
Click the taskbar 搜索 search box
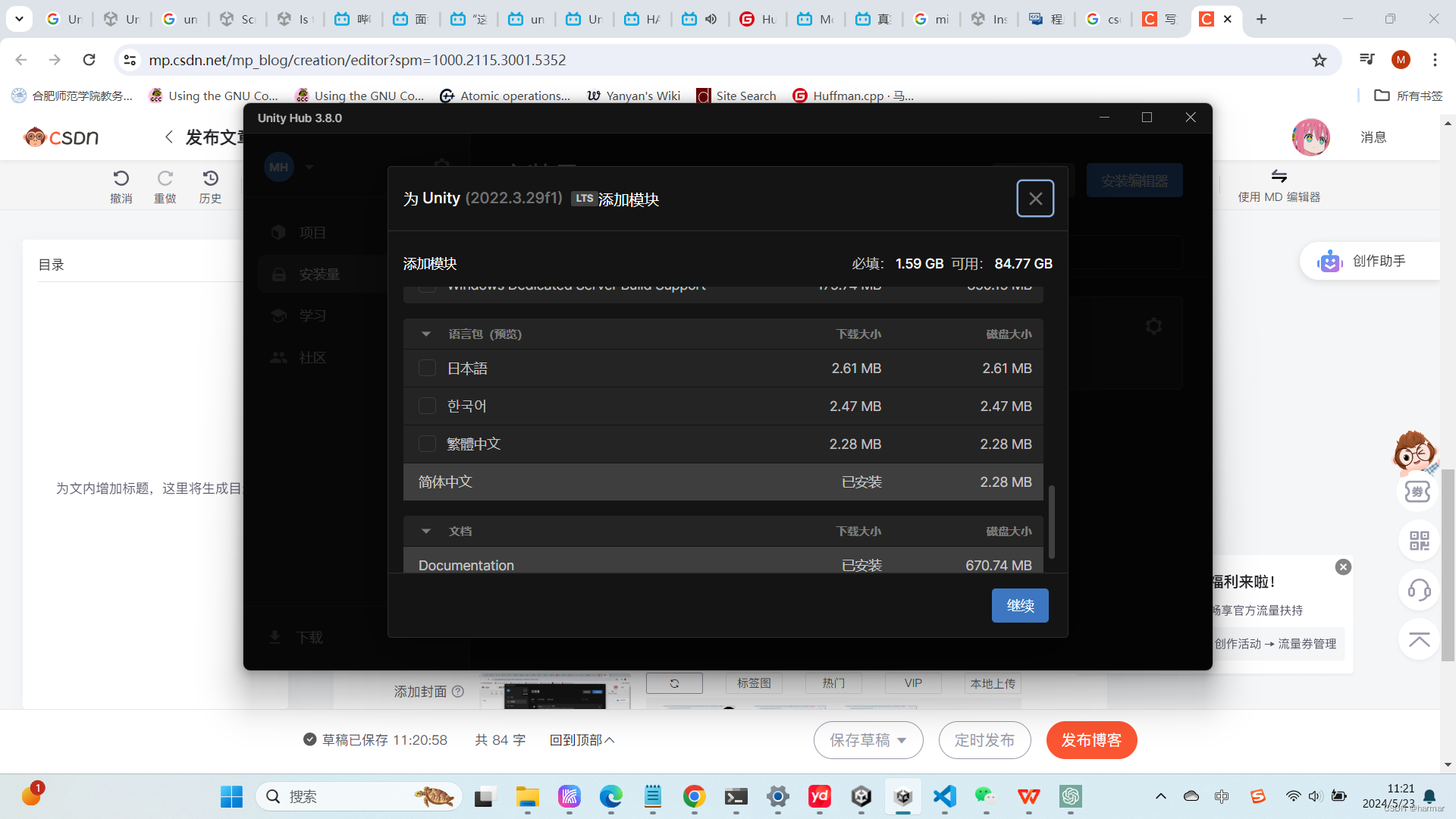359,797
